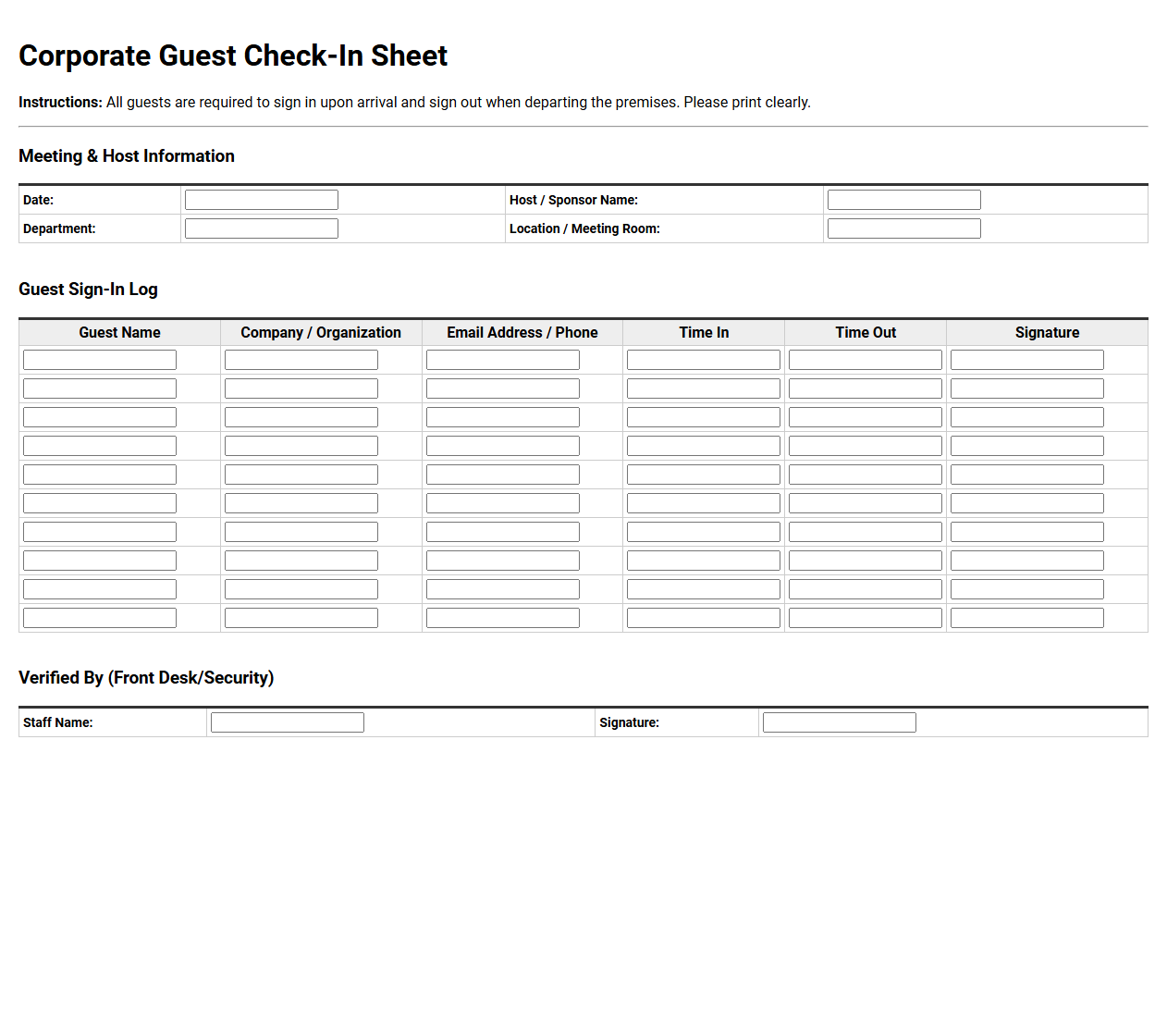The width and height of the screenshot is (1167, 1036).
Task: Click eighth row Time Out field
Action: click(866, 561)
